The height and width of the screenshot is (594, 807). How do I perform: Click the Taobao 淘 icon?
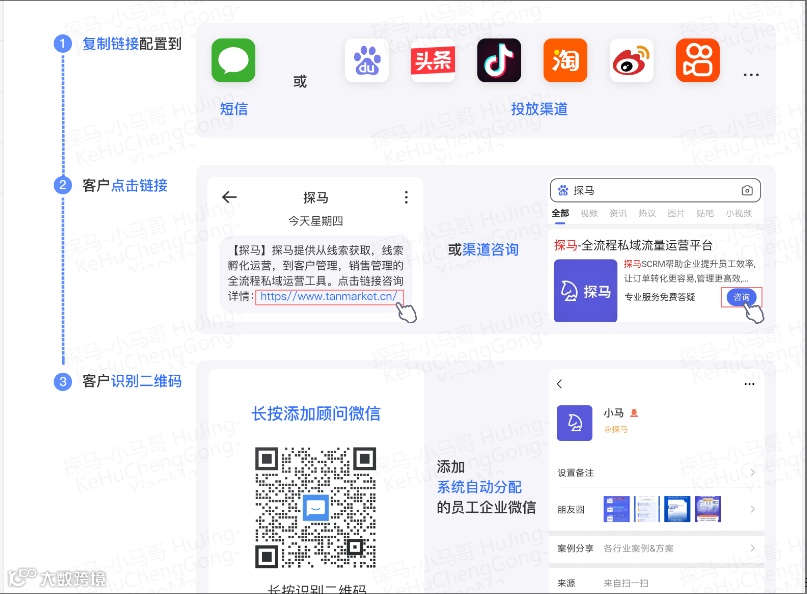pyautogui.click(x=565, y=60)
